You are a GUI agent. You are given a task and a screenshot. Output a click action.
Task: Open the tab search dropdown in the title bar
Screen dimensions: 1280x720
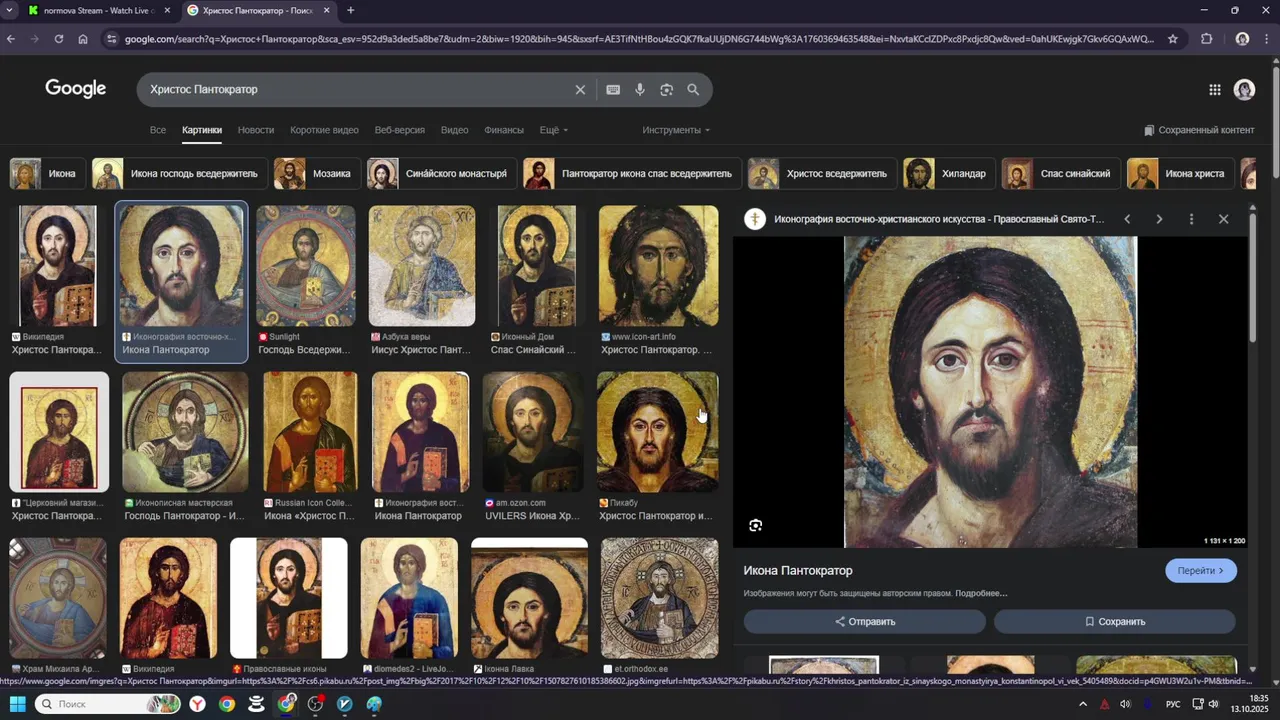[x=11, y=10]
